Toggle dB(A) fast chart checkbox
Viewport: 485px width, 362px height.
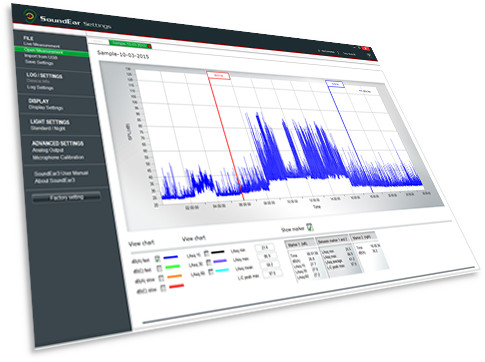click(158, 259)
